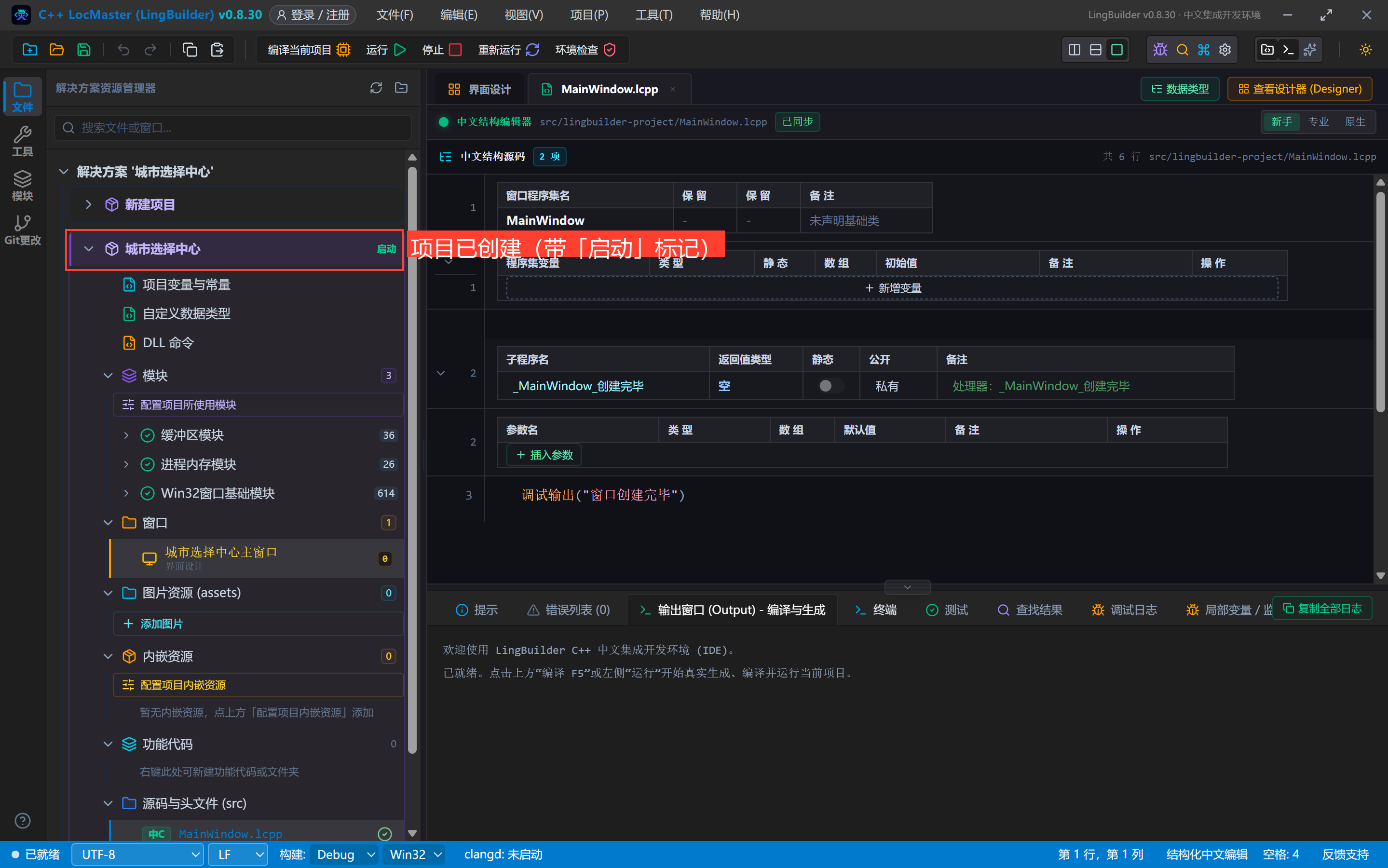Expand the 缓冲区模块 tree item
The height and width of the screenshot is (868, 1388).
click(x=126, y=435)
